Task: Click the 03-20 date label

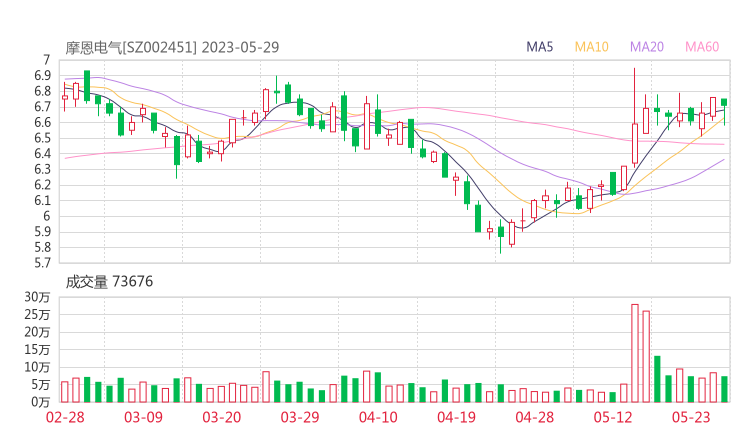Action: point(222,417)
